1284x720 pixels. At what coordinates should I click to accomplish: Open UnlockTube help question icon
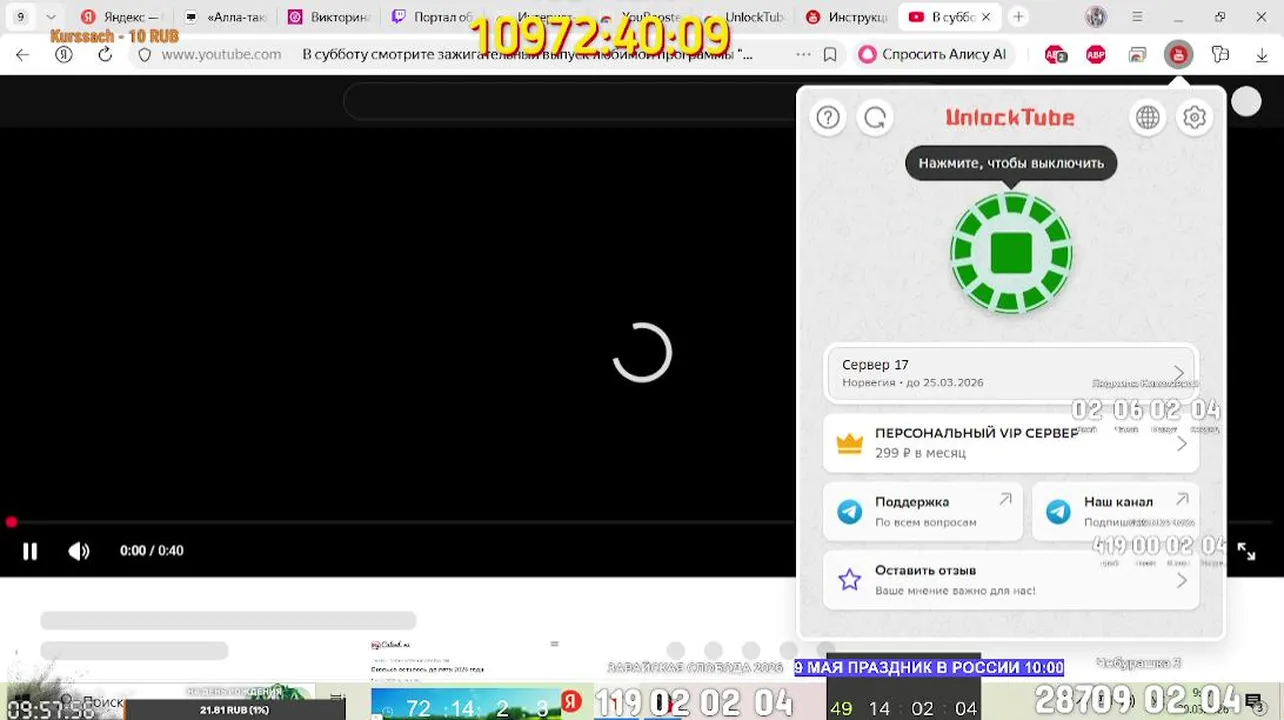[828, 118]
